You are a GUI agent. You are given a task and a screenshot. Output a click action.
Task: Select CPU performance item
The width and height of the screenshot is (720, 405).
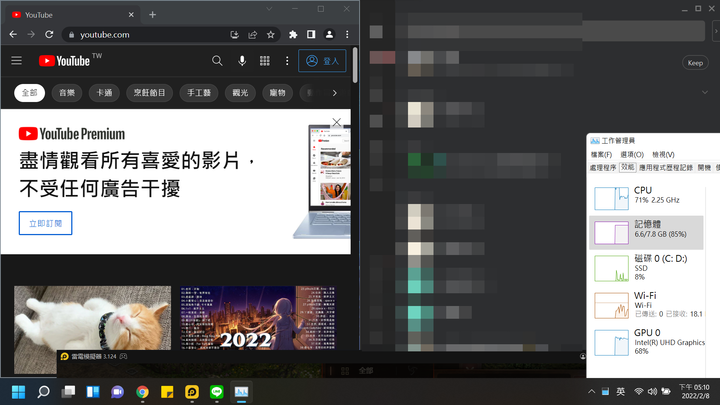coord(646,197)
